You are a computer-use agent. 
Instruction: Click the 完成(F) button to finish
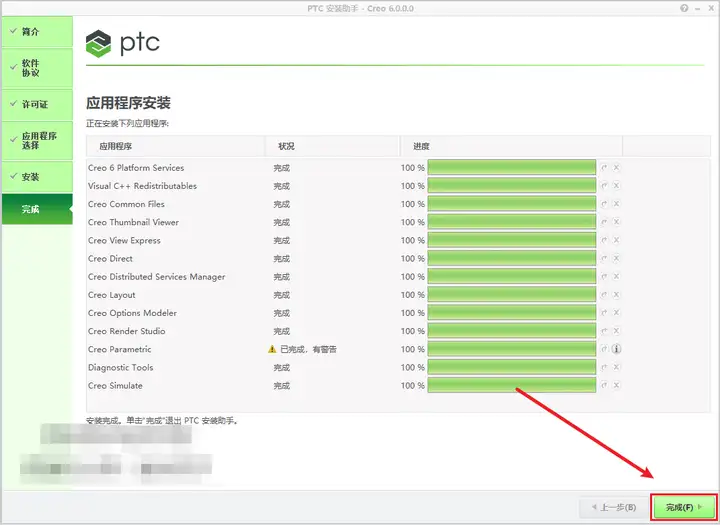(x=684, y=507)
